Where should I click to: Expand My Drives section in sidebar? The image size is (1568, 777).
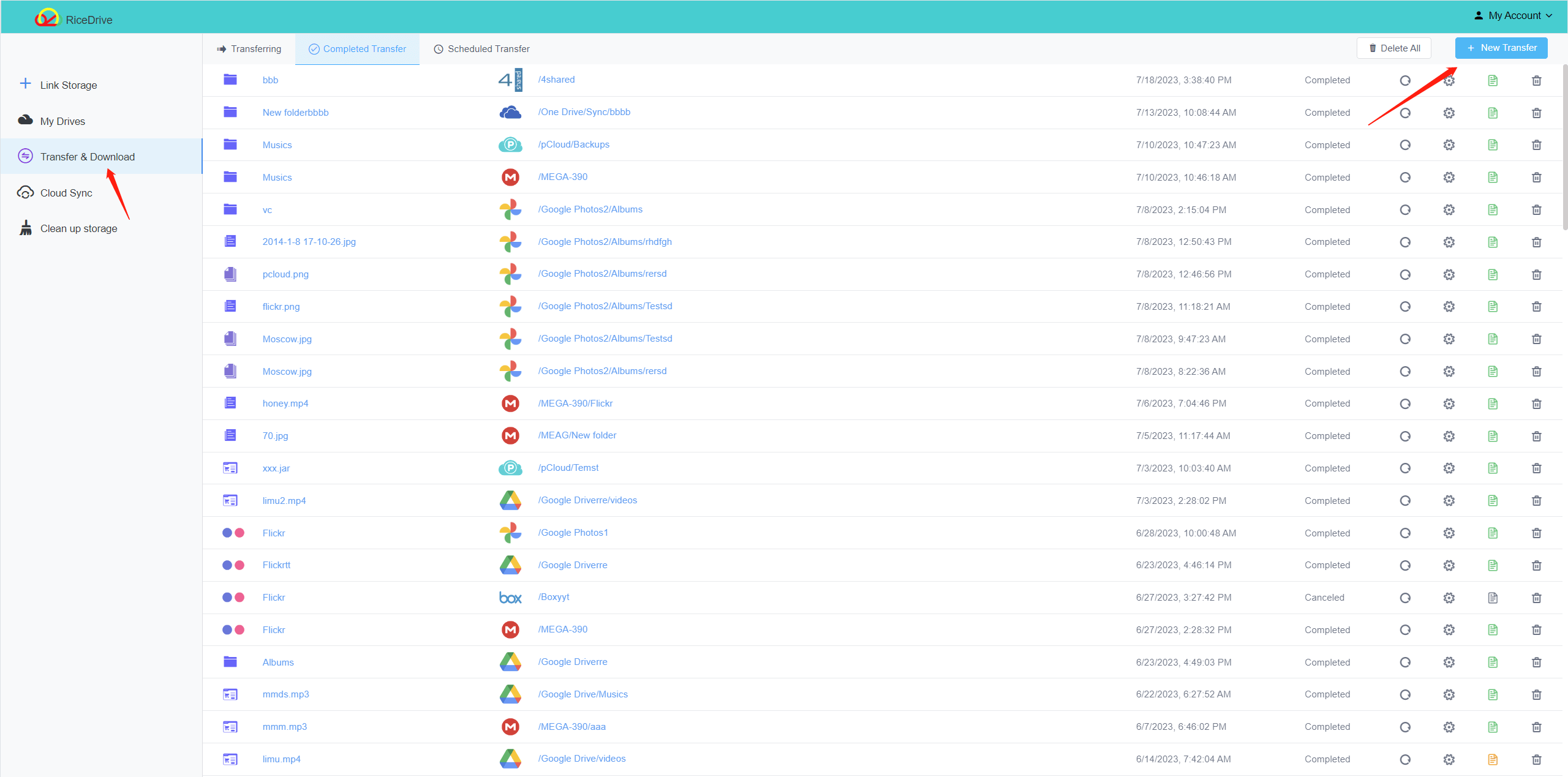pos(62,120)
